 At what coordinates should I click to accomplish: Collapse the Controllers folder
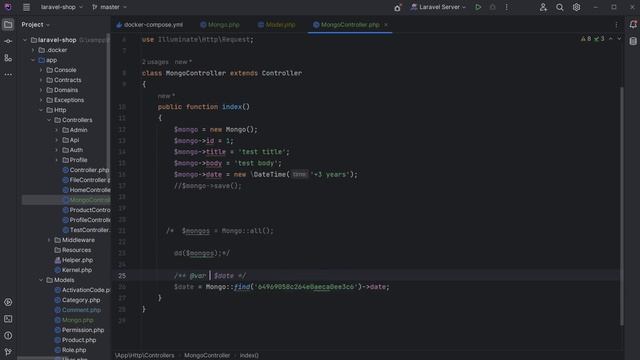pos(49,120)
